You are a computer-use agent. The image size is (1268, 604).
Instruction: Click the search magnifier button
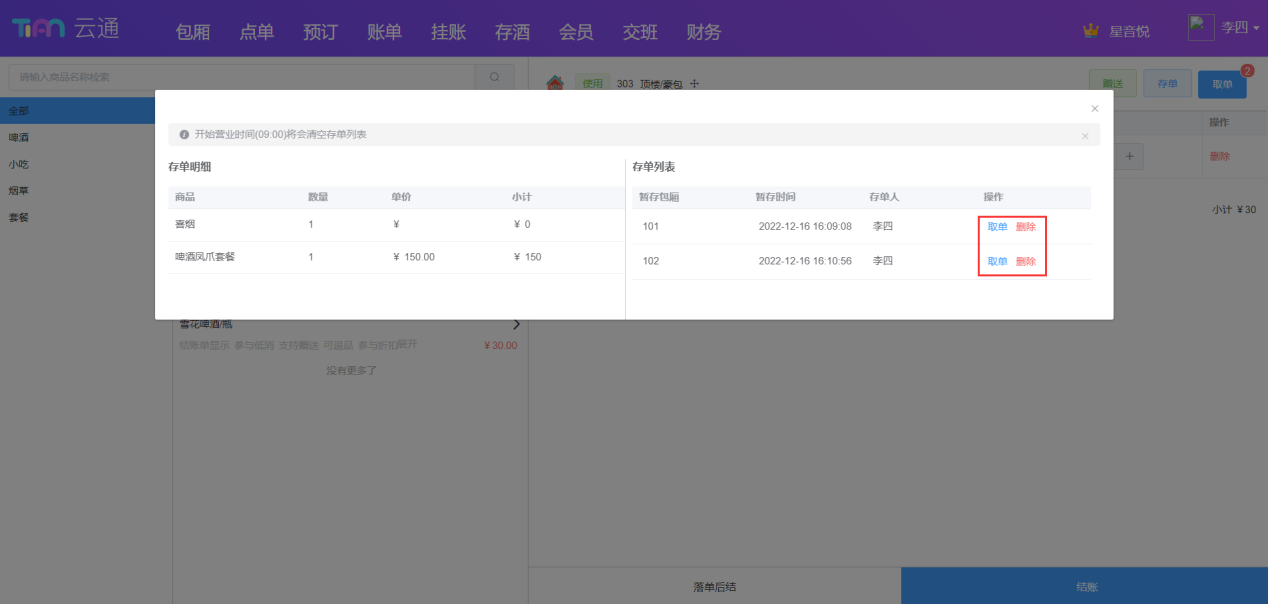[494, 77]
